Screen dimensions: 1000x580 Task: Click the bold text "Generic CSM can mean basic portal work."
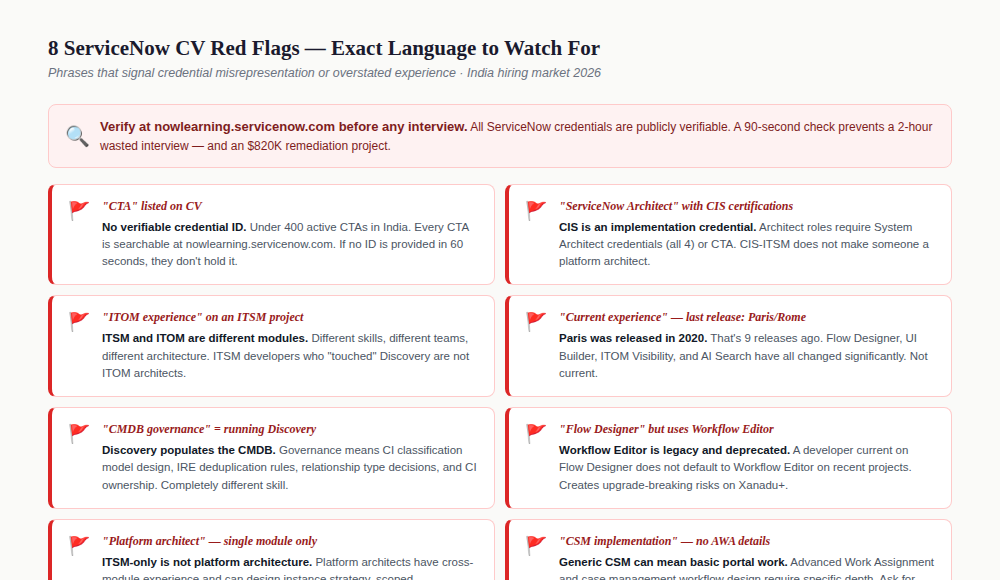click(x=673, y=563)
